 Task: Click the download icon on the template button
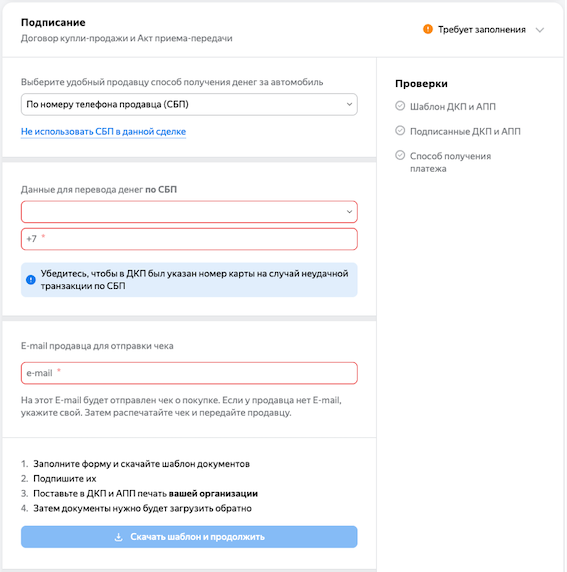(x=118, y=537)
